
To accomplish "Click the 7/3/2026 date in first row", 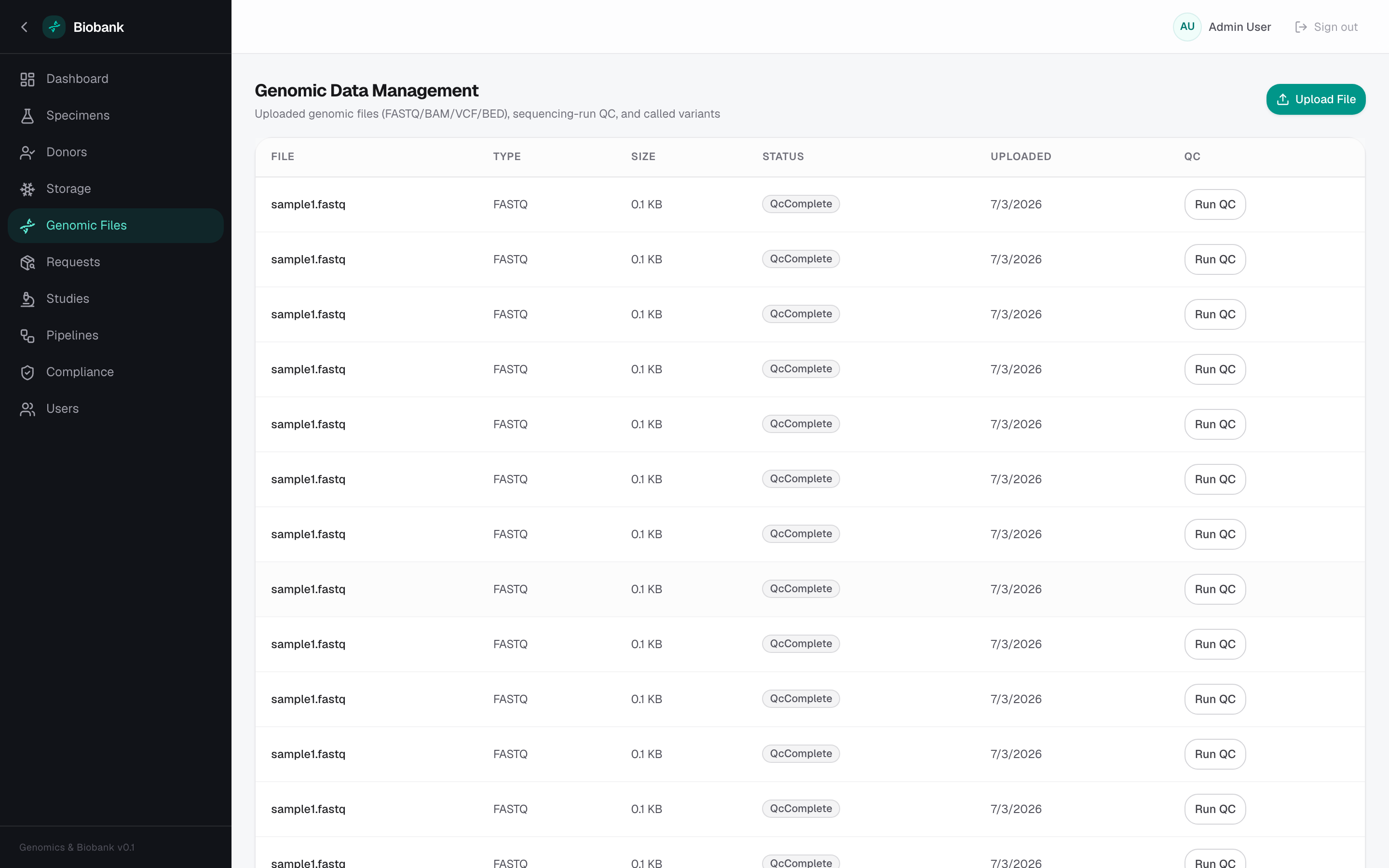I will coord(1016,204).
